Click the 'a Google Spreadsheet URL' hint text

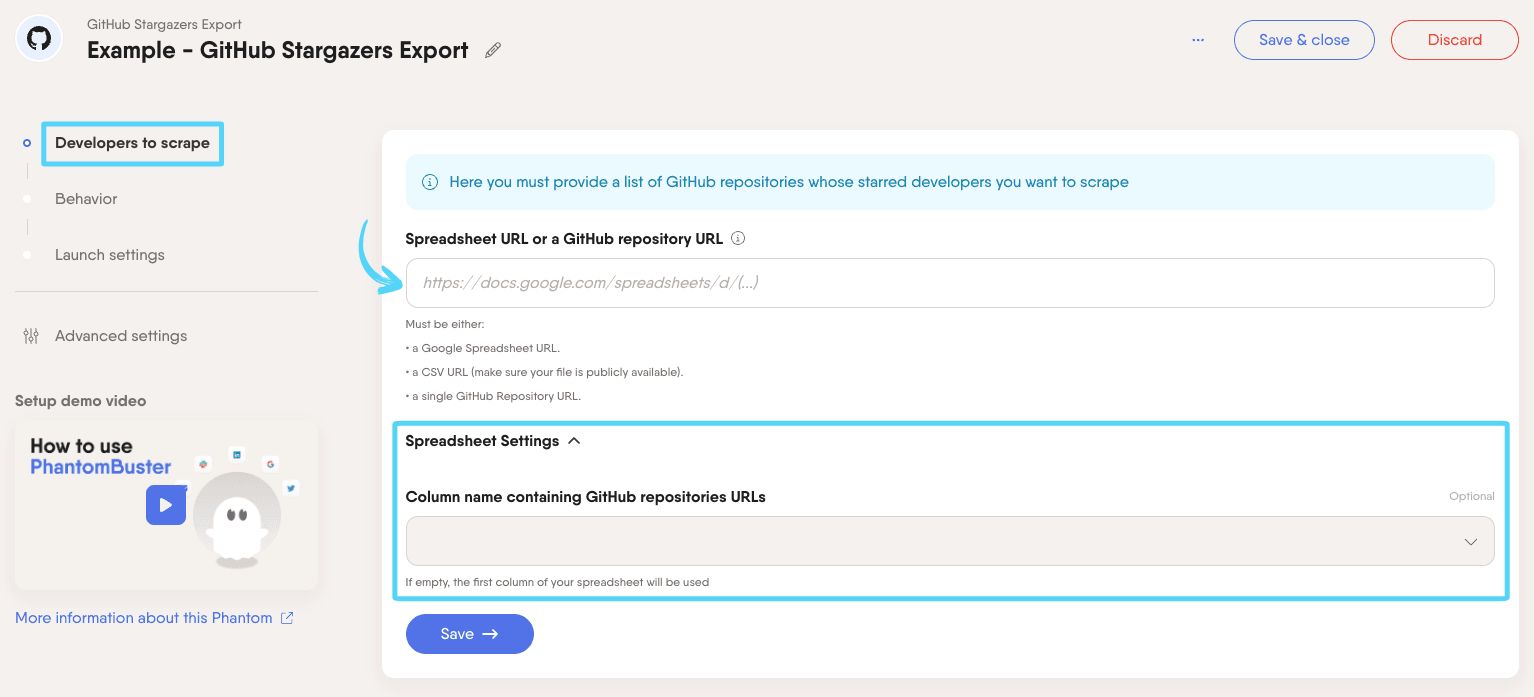(x=483, y=348)
